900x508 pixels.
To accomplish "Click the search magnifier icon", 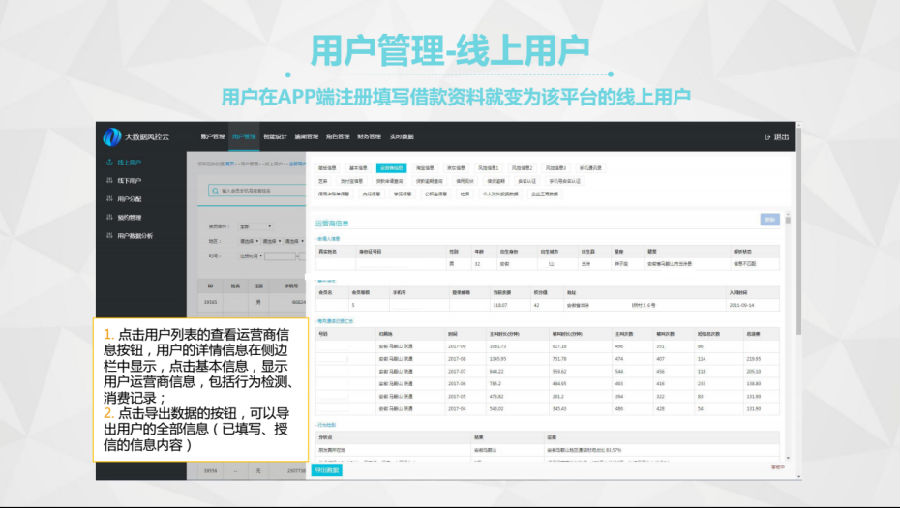I will [x=215, y=190].
